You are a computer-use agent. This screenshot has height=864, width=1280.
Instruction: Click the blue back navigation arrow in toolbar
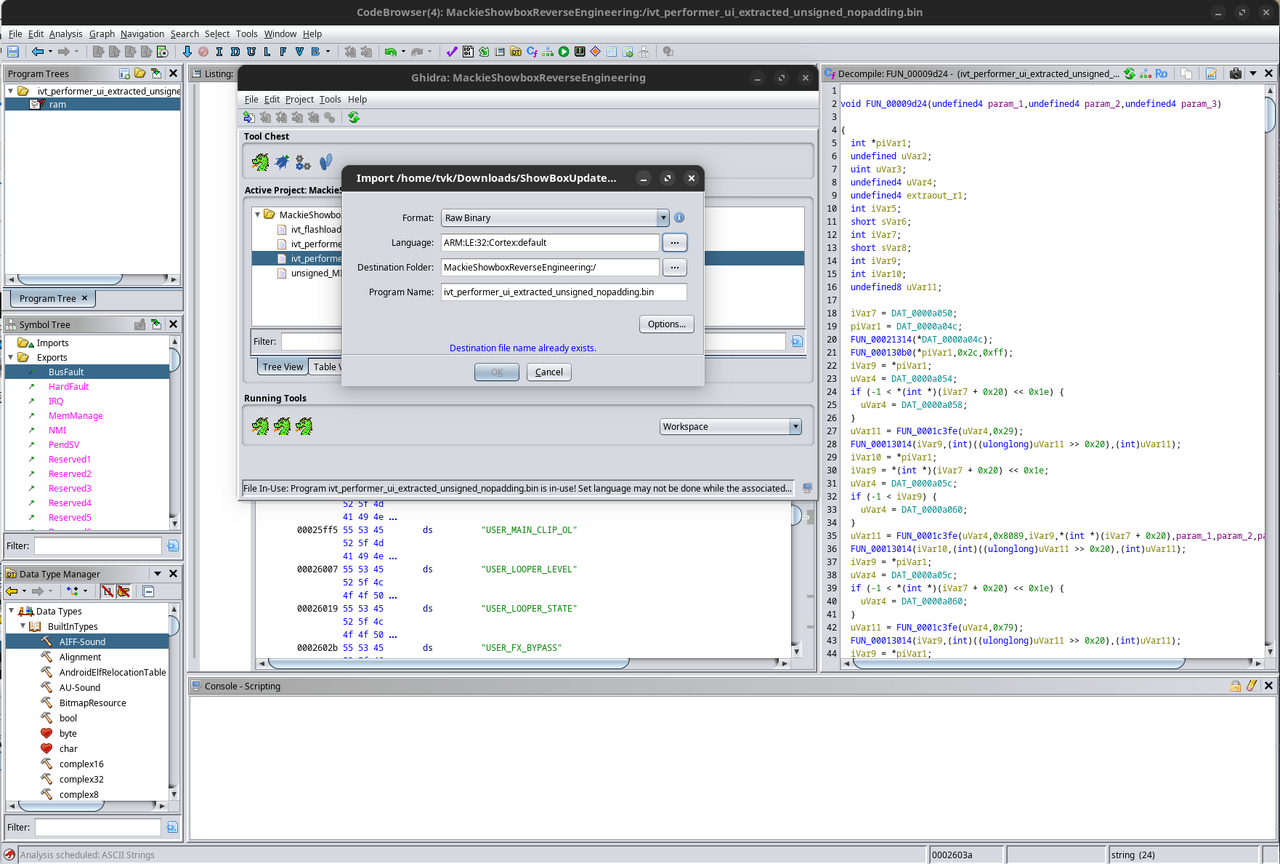click(x=38, y=51)
